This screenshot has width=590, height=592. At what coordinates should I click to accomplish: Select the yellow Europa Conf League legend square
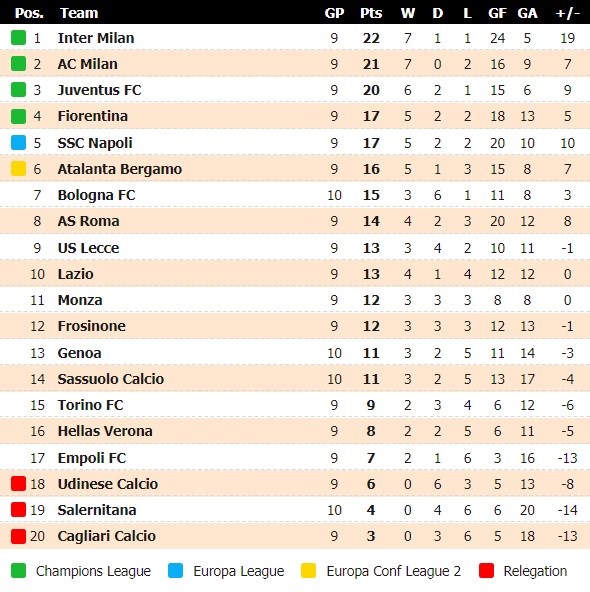(308, 571)
